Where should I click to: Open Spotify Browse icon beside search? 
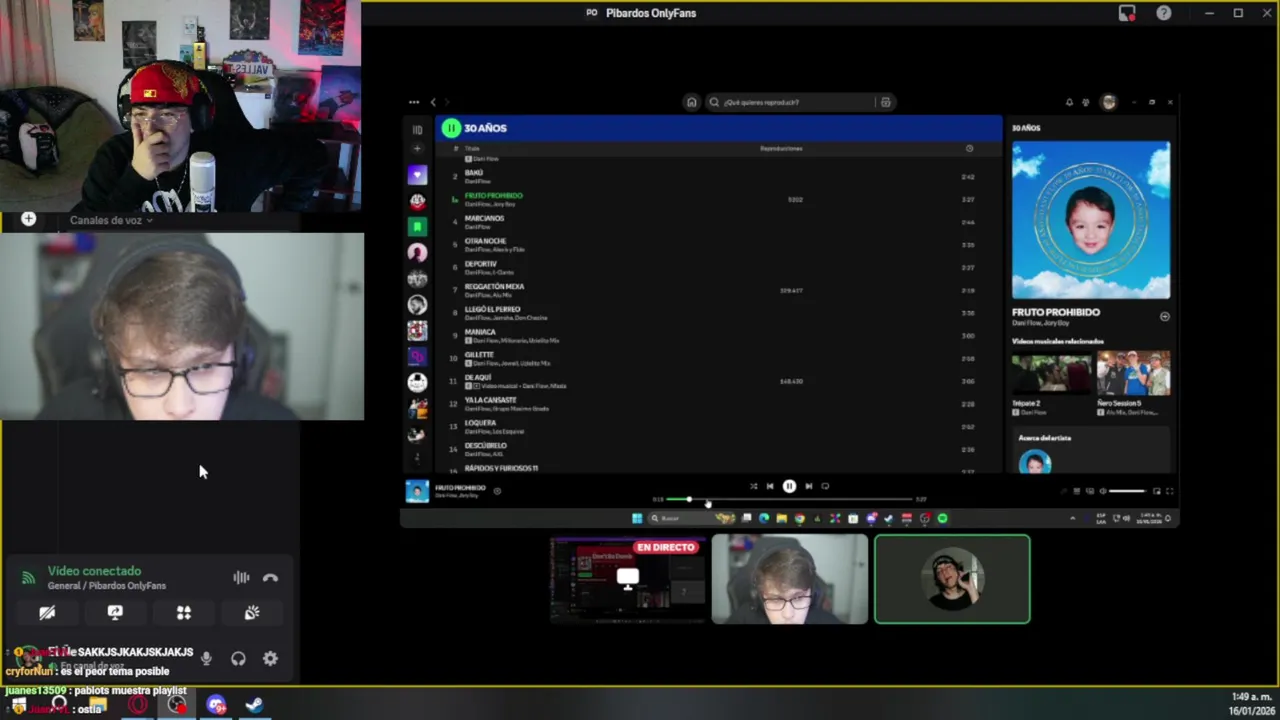[x=885, y=102]
